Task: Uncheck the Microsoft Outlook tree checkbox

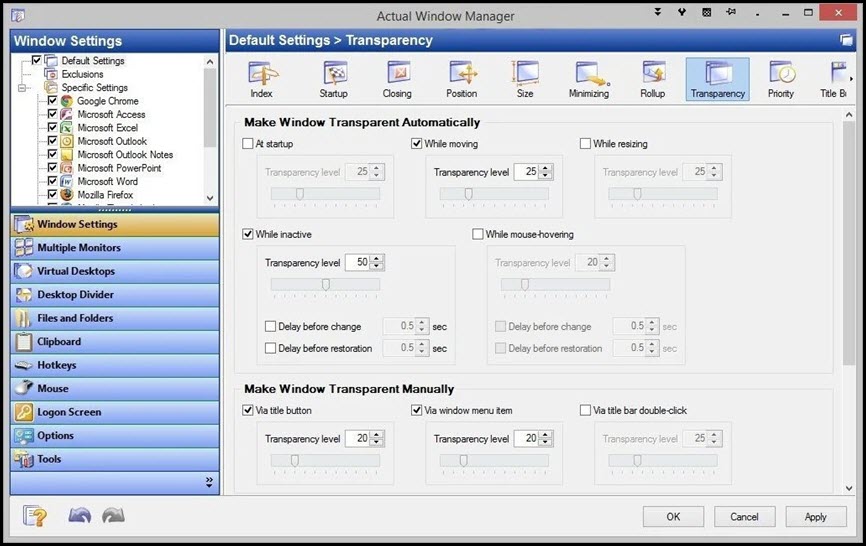Action: (x=52, y=141)
